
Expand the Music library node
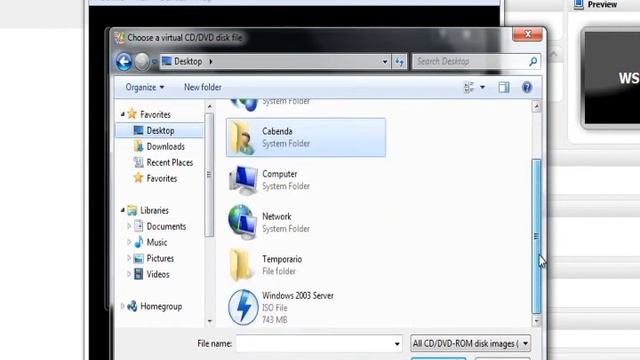coord(129,242)
